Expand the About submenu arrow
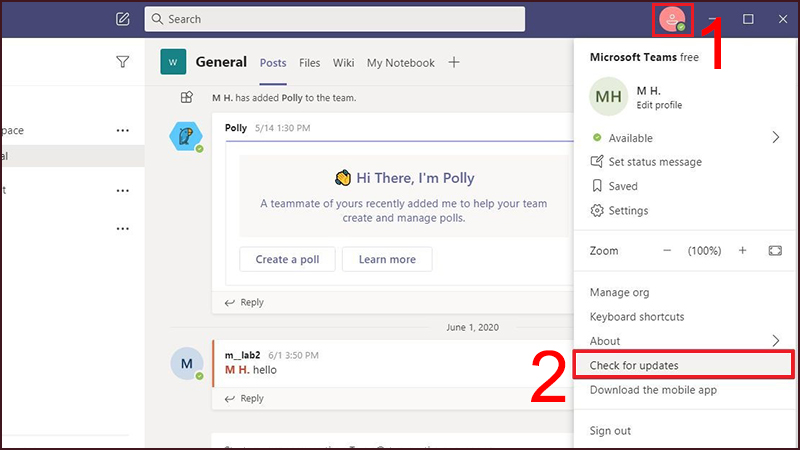Viewport: 800px width, 450px height. click(776, 340)
